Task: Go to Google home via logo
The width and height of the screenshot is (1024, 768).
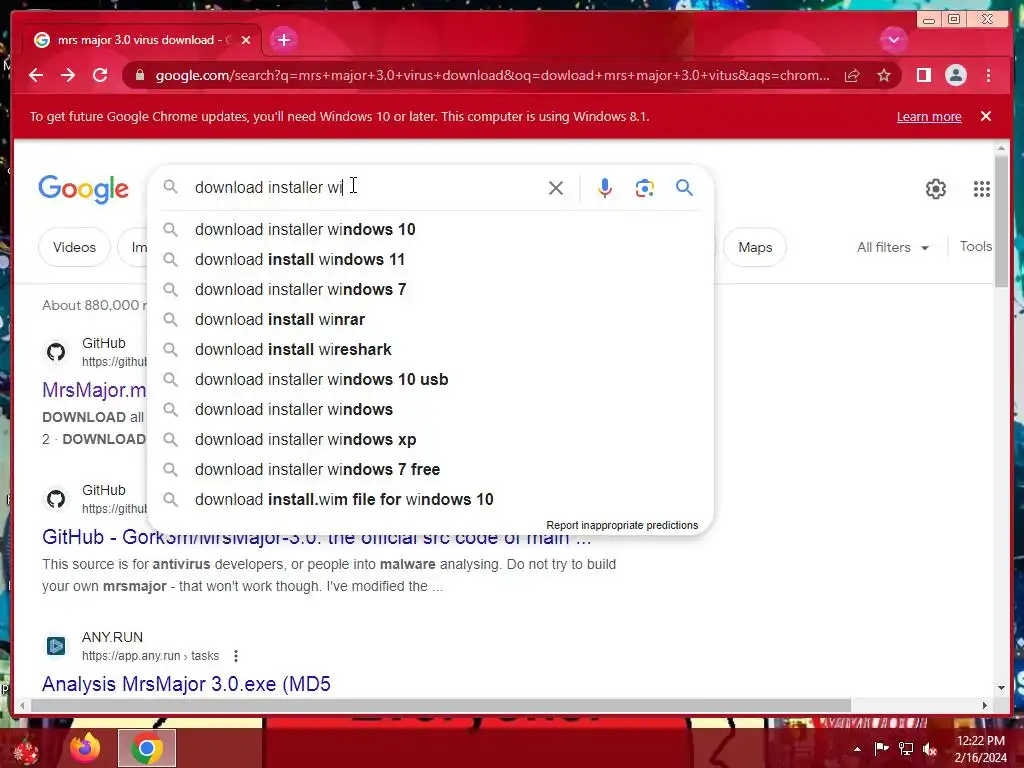Action: point(84,189)
